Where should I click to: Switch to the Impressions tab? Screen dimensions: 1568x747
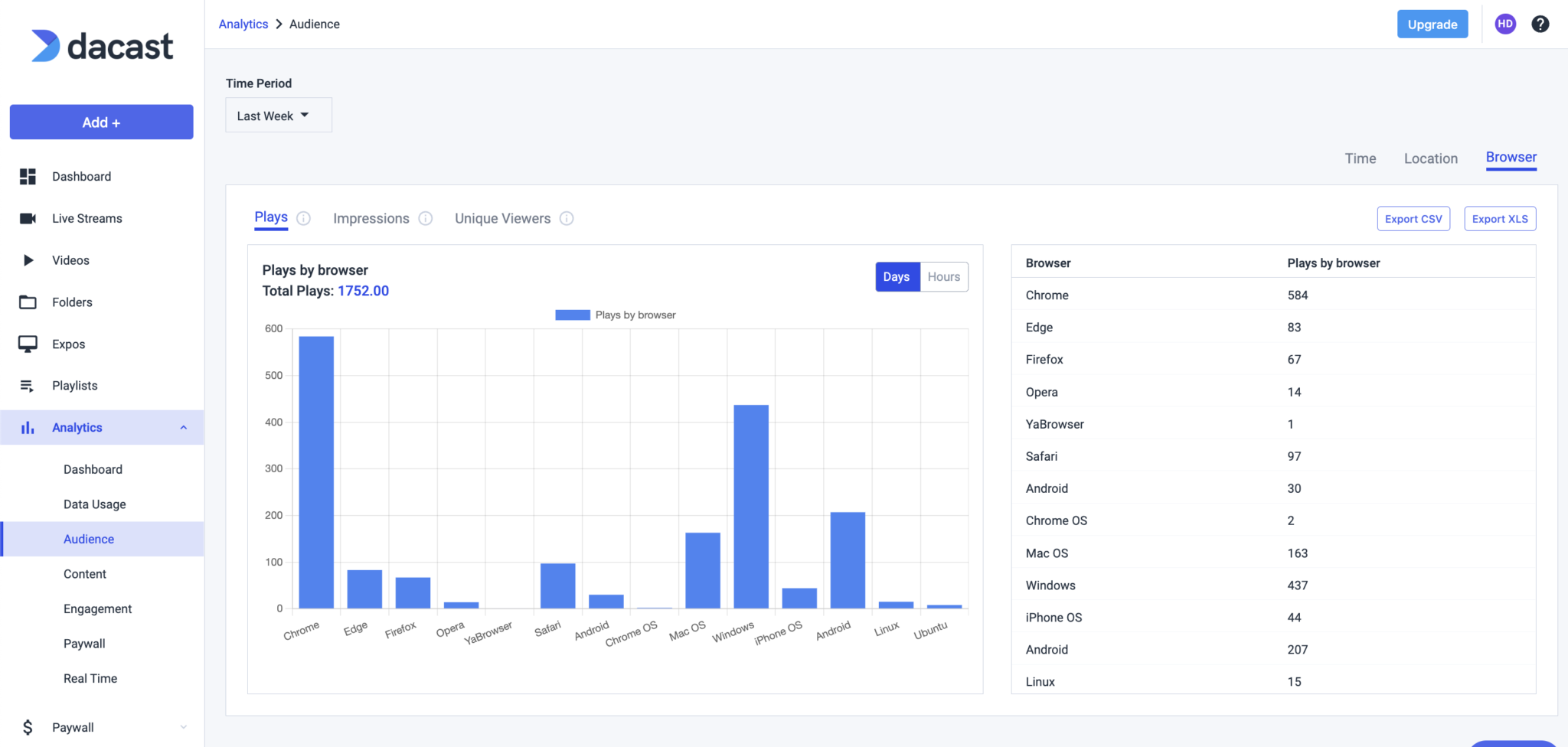(371, 218)
